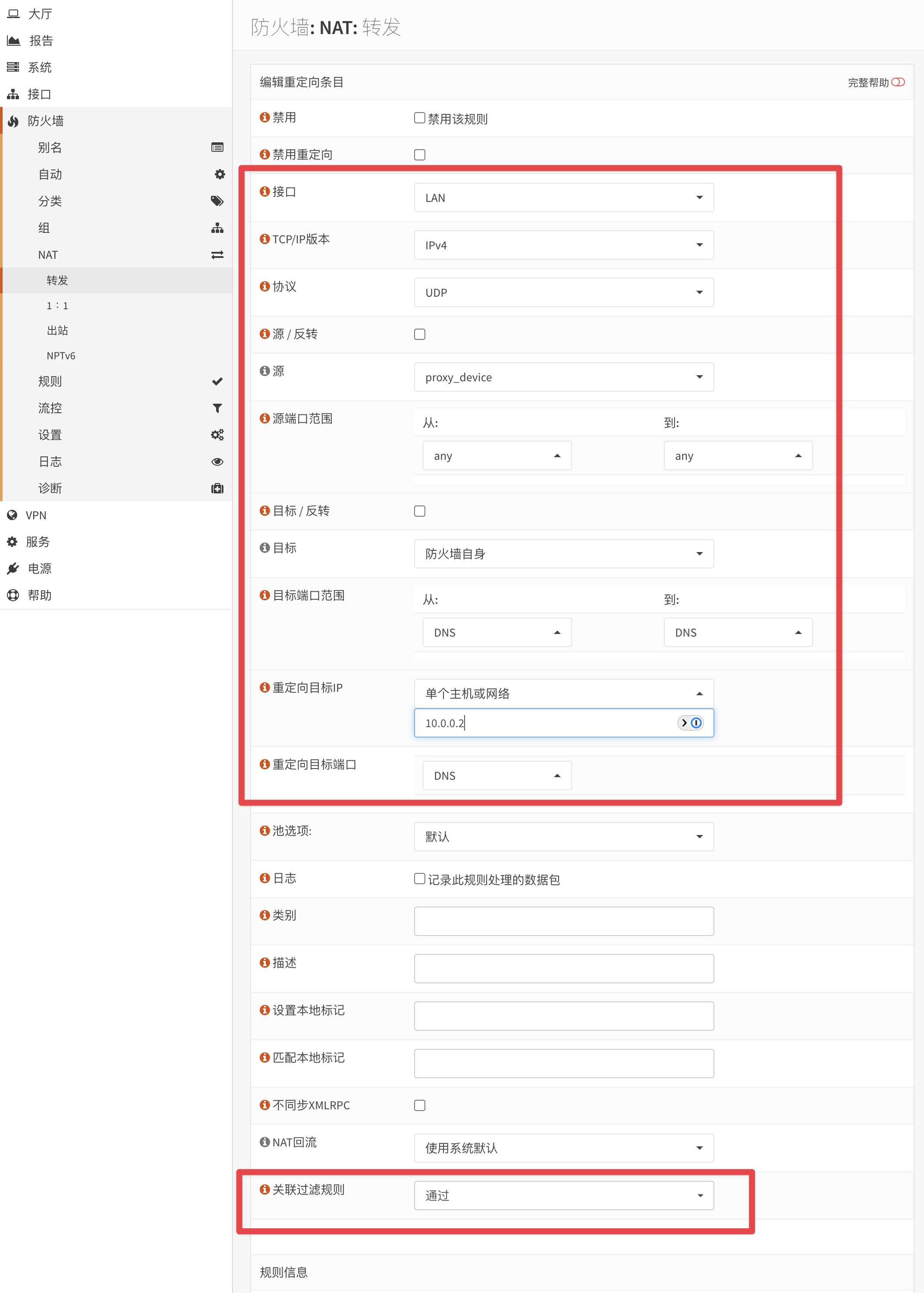Open the 源 proxy_device dropdown

(564, 377)
